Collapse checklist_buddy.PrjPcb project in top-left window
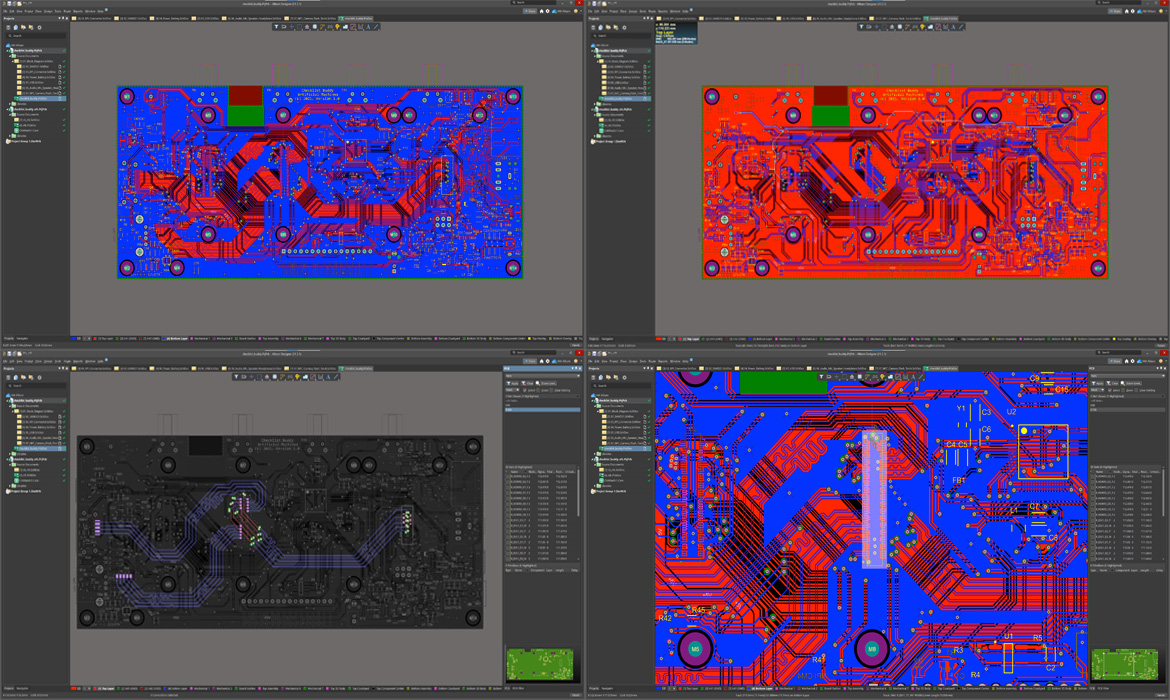The image size is (1170, 700). tap(7, 51)
